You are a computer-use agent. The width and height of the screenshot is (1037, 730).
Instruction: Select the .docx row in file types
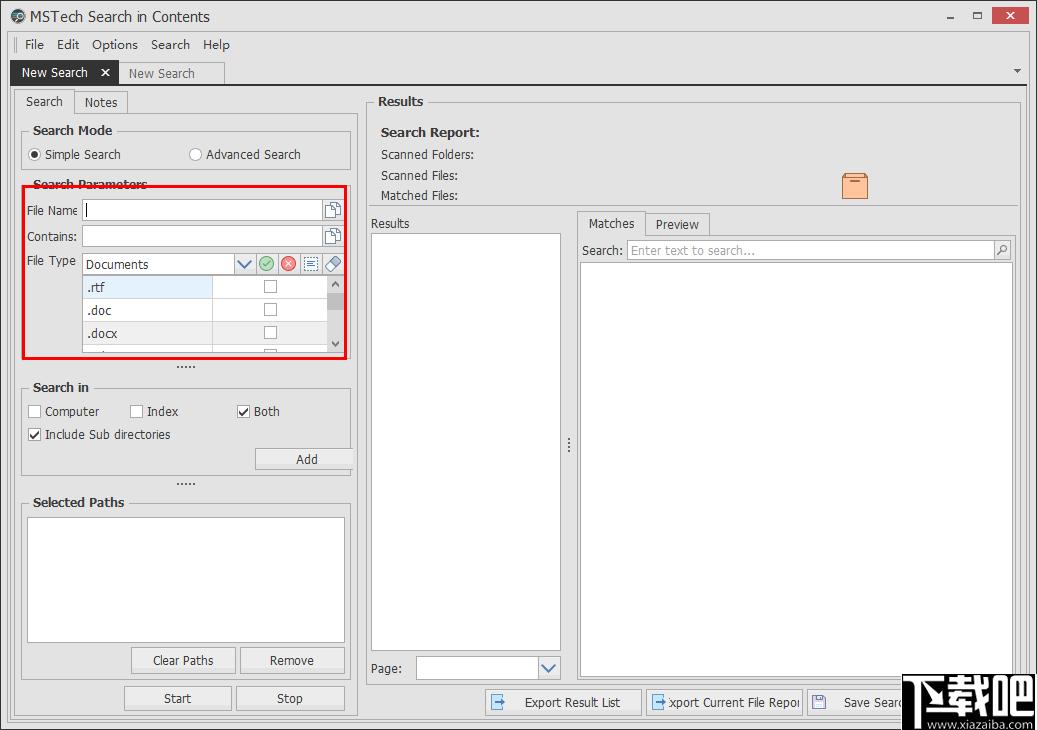point(205,333)
